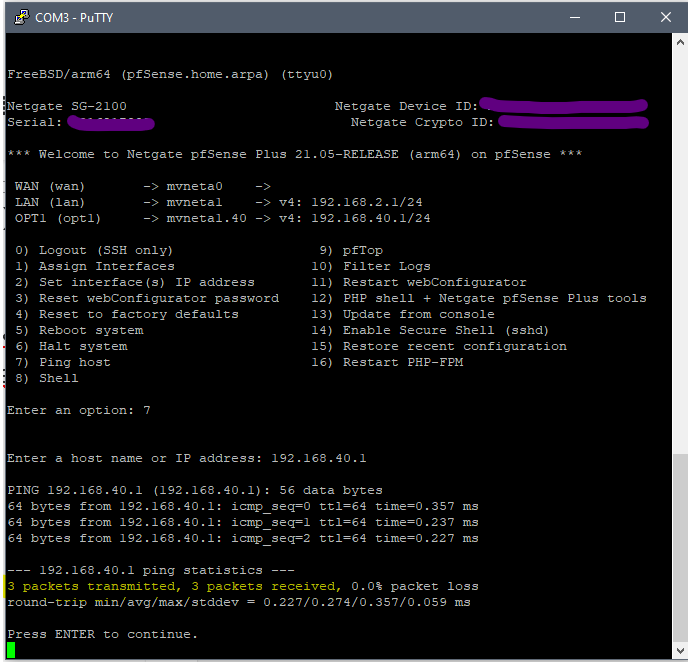This screenshot has width=688, height=662.
Task: Click the scrollbar down arrow
Action: (679, 652)
